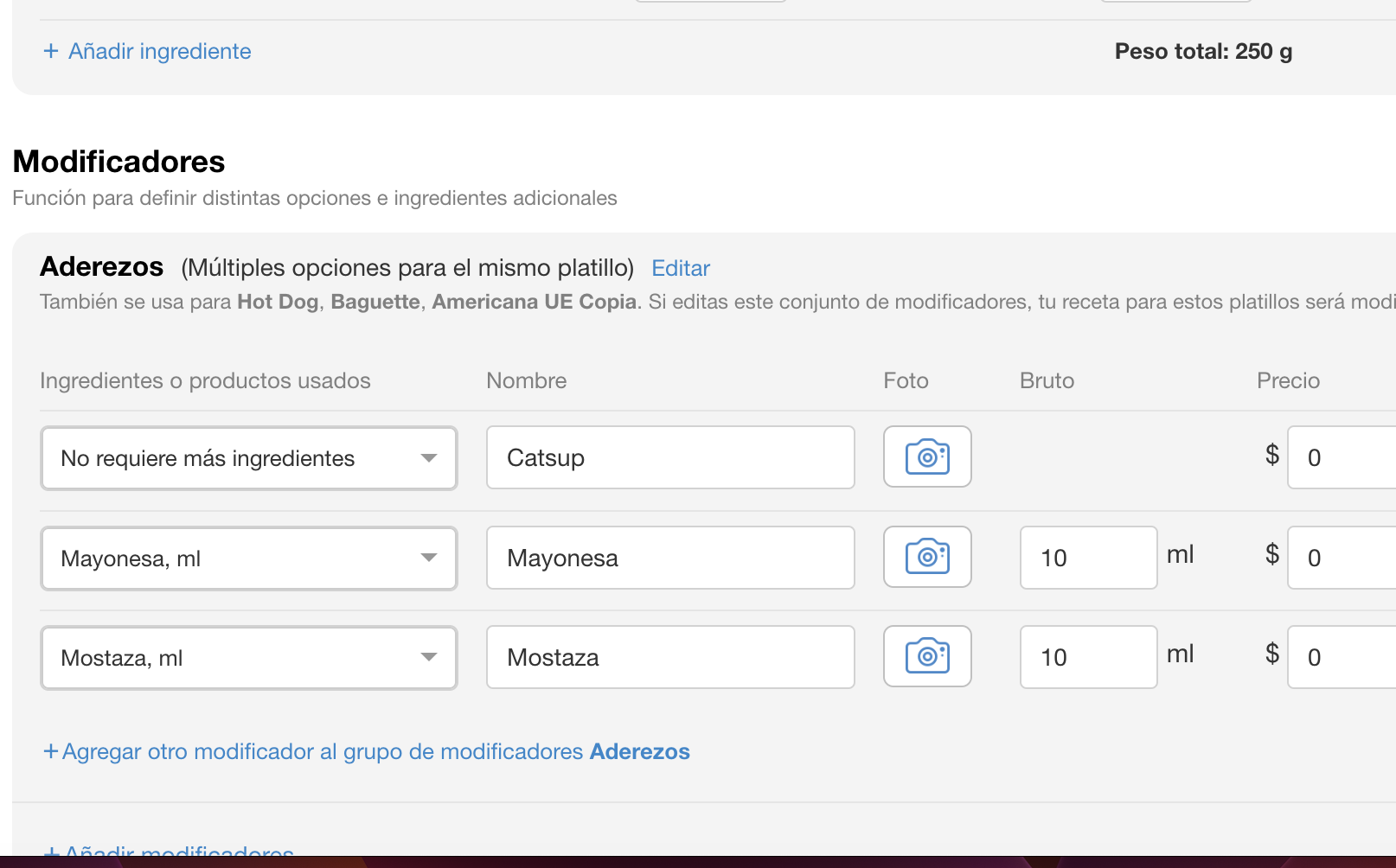Image resolution: width=1396 pixels, height=868 pixels.
Task: Add a photo for the Mostaza modifier
Action: (926, 656)
